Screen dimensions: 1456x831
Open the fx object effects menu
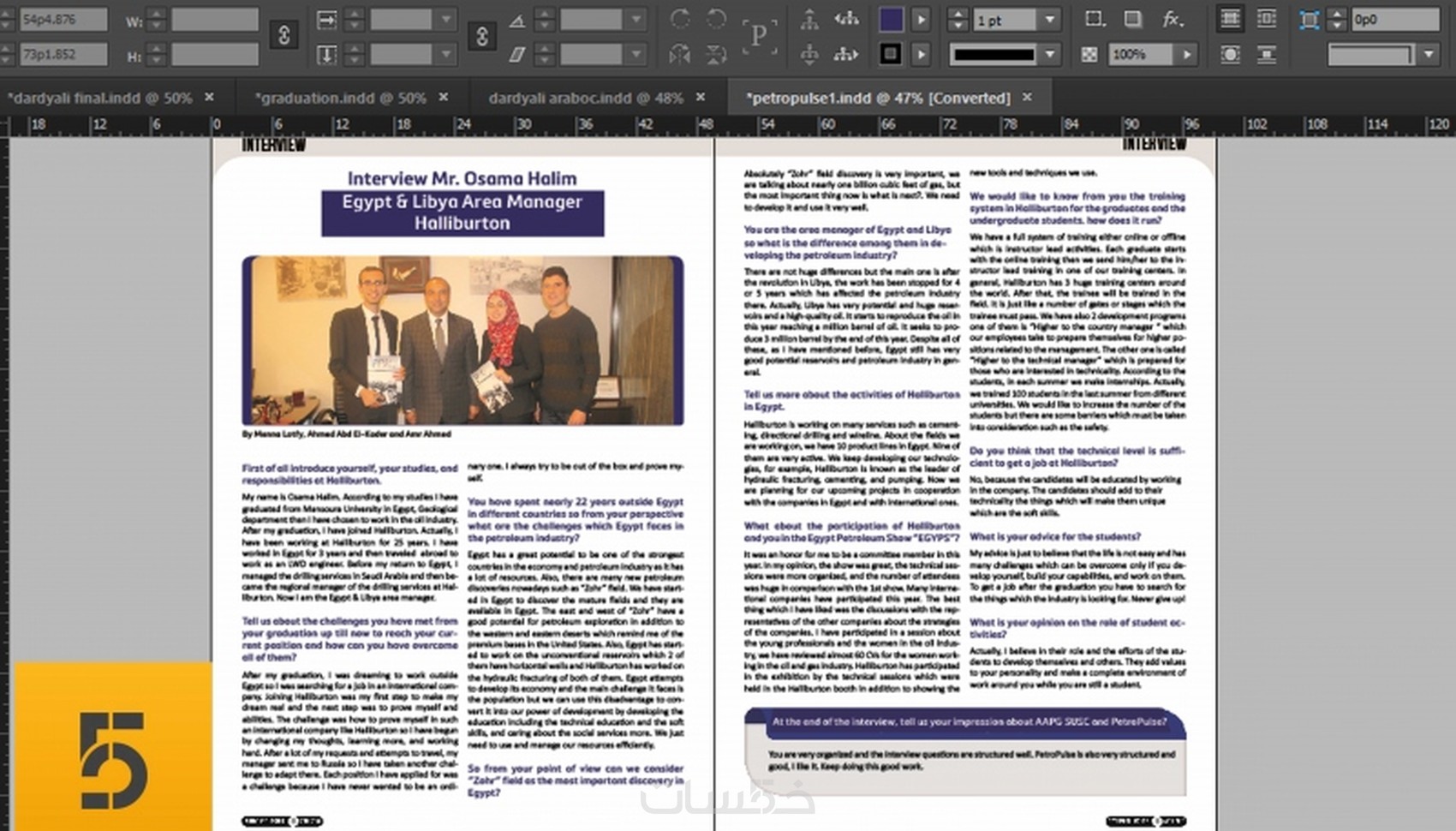click(1173, 19)
